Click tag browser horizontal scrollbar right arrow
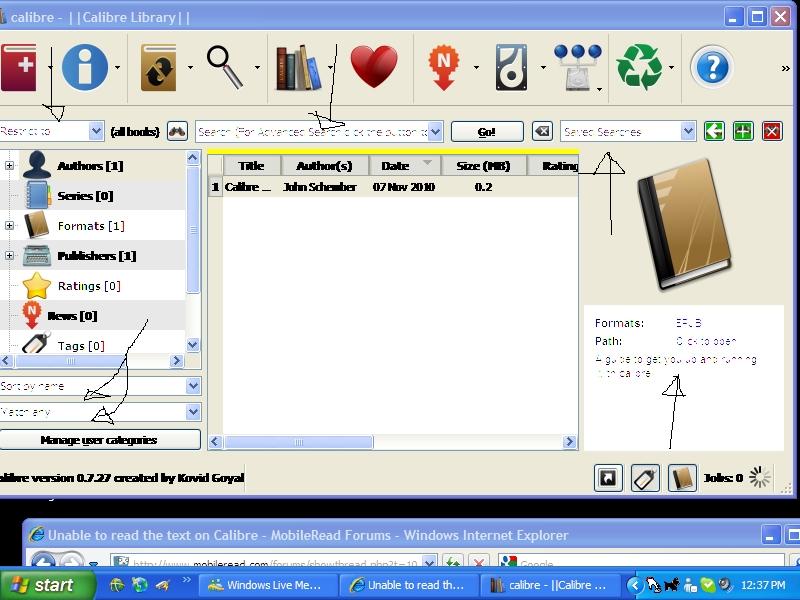Image resolution: width=800 pixels, height=600 pixels. [x=177, y=361]
